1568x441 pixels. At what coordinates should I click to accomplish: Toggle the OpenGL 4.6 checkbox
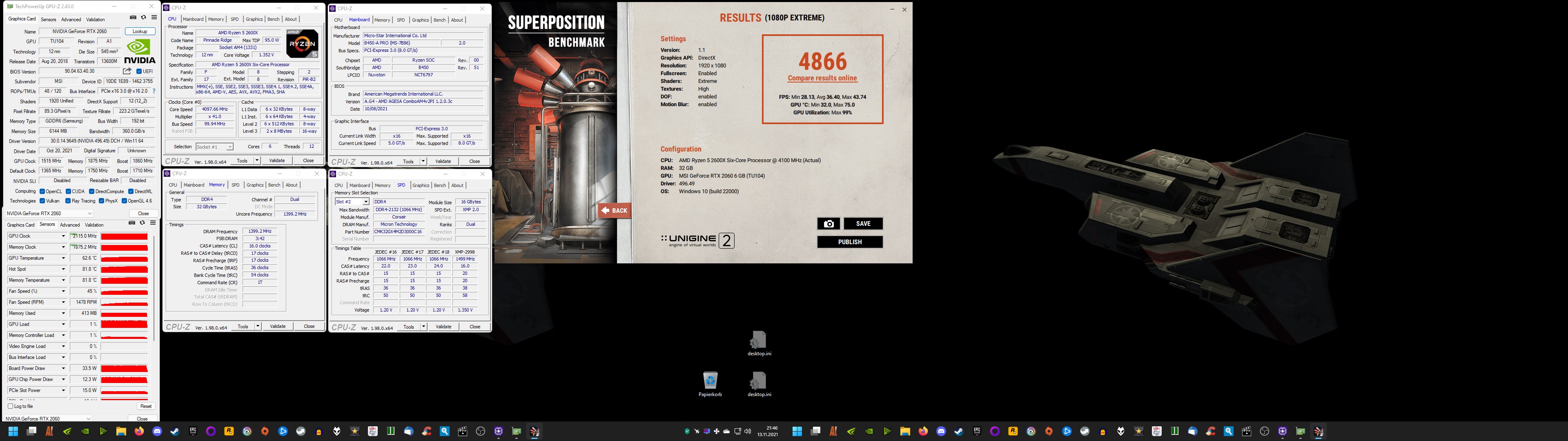tap(124, 200)
